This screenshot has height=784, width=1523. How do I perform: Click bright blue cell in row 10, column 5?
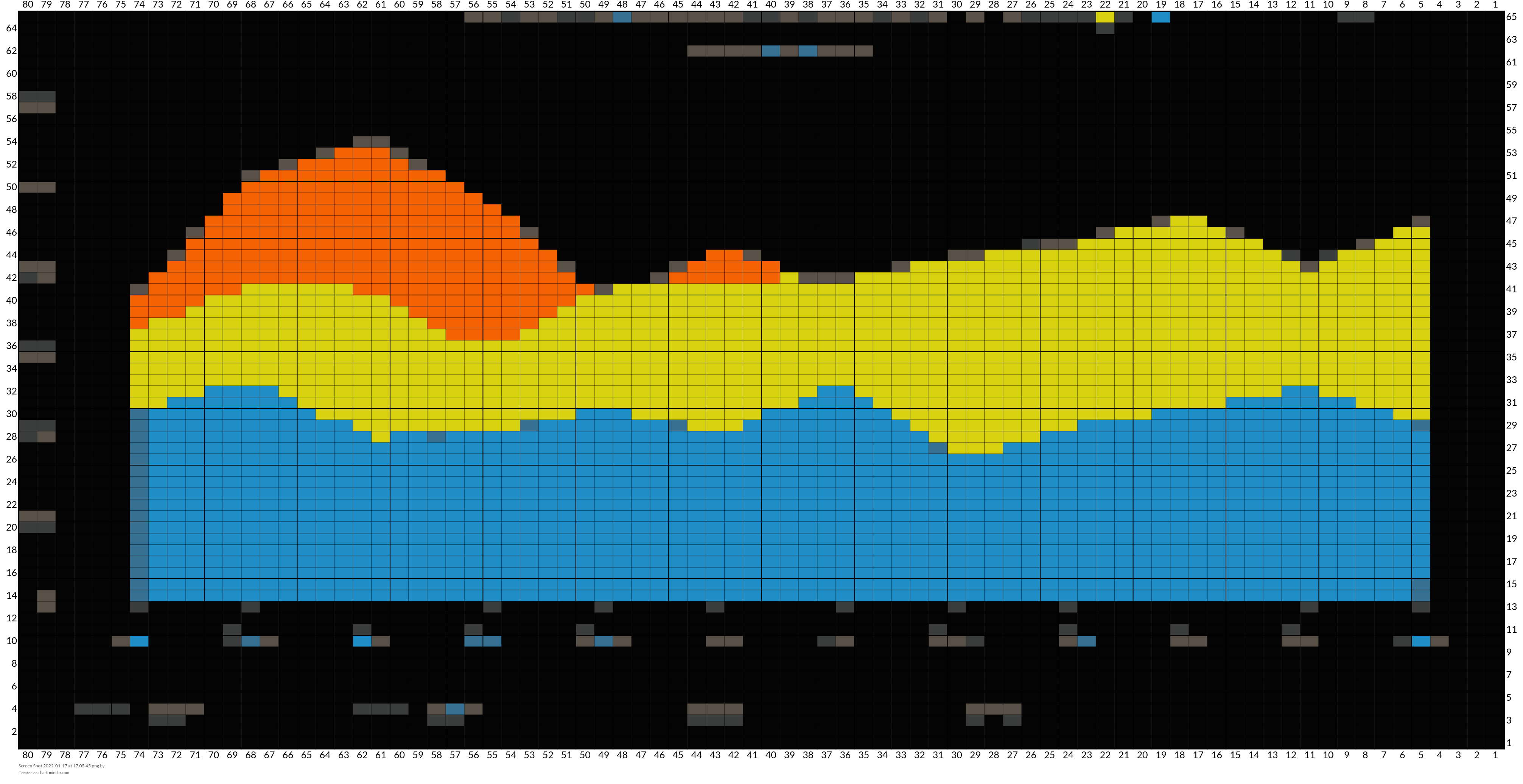coord(1421,641)
